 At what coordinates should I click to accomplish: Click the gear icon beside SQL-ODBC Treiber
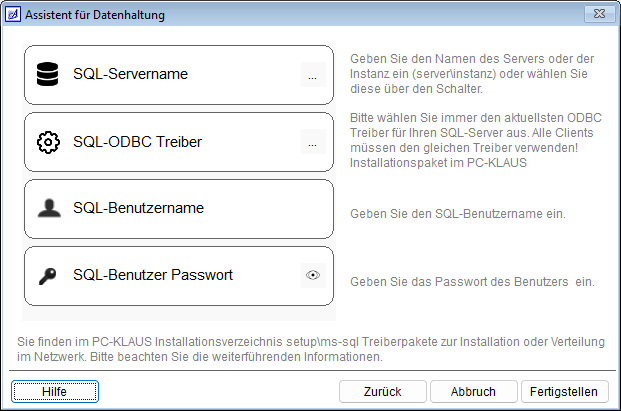(47, 142)
